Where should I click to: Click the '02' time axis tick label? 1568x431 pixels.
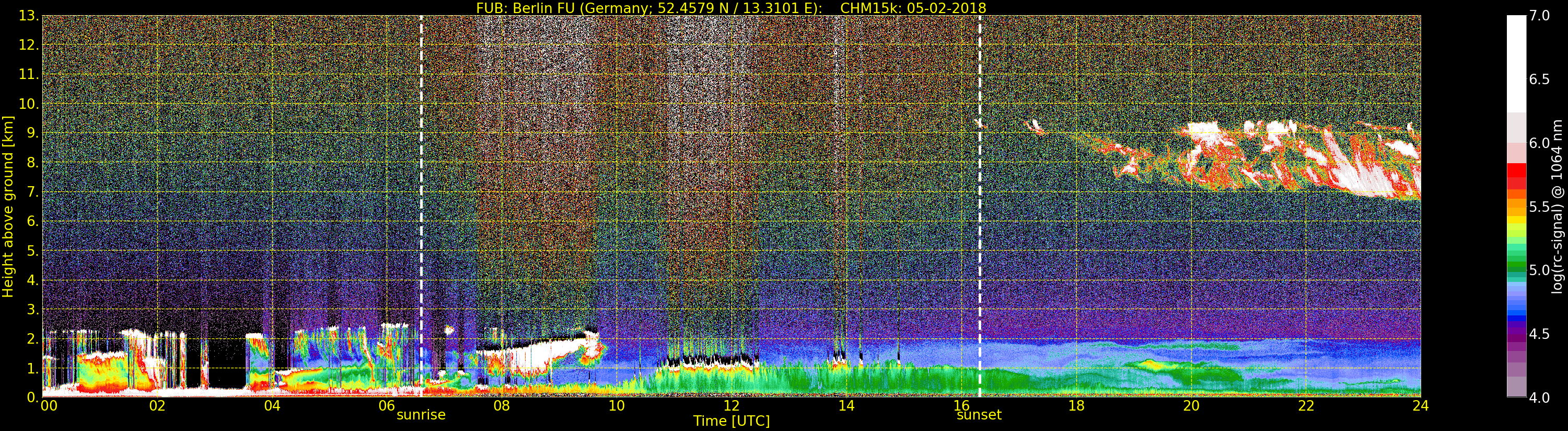(157, 405)
